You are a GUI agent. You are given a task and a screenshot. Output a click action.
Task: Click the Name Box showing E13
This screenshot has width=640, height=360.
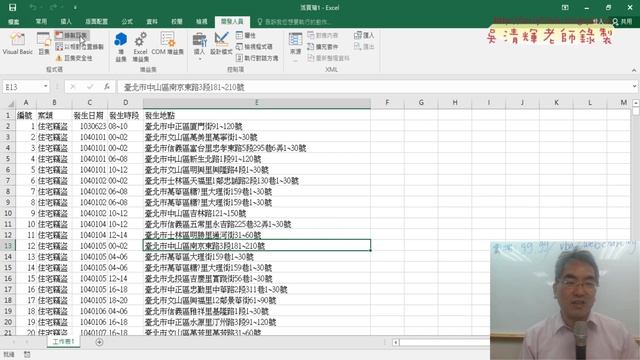(x=22, y=87)
